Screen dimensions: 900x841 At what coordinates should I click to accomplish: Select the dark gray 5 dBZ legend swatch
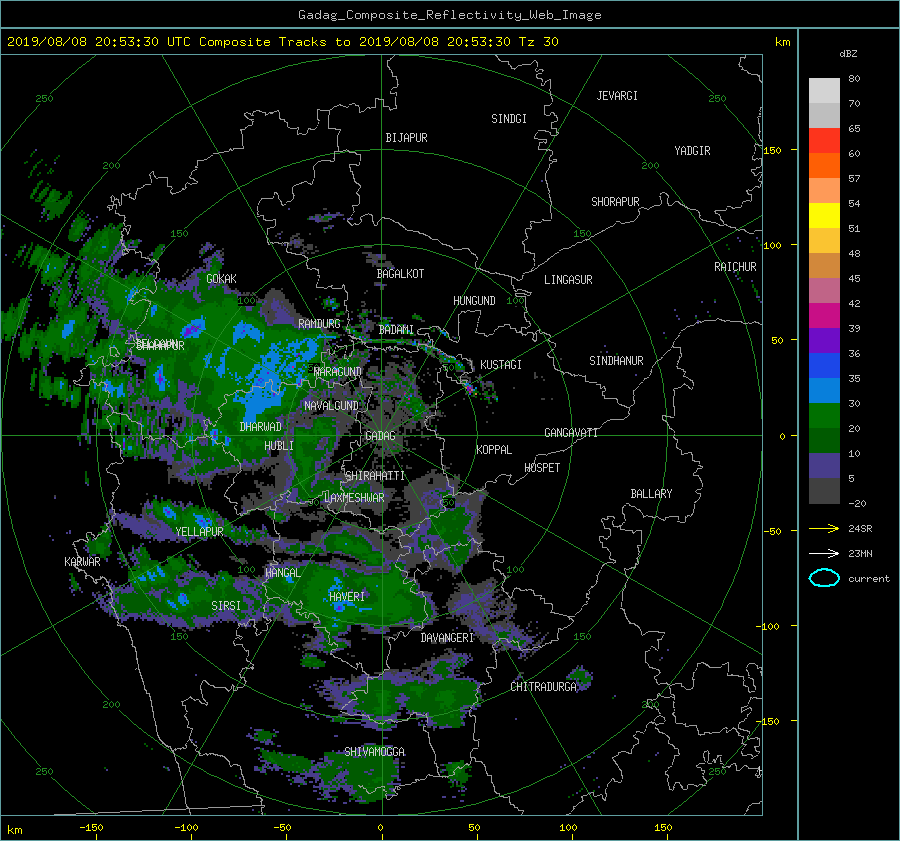pos(824,490)
